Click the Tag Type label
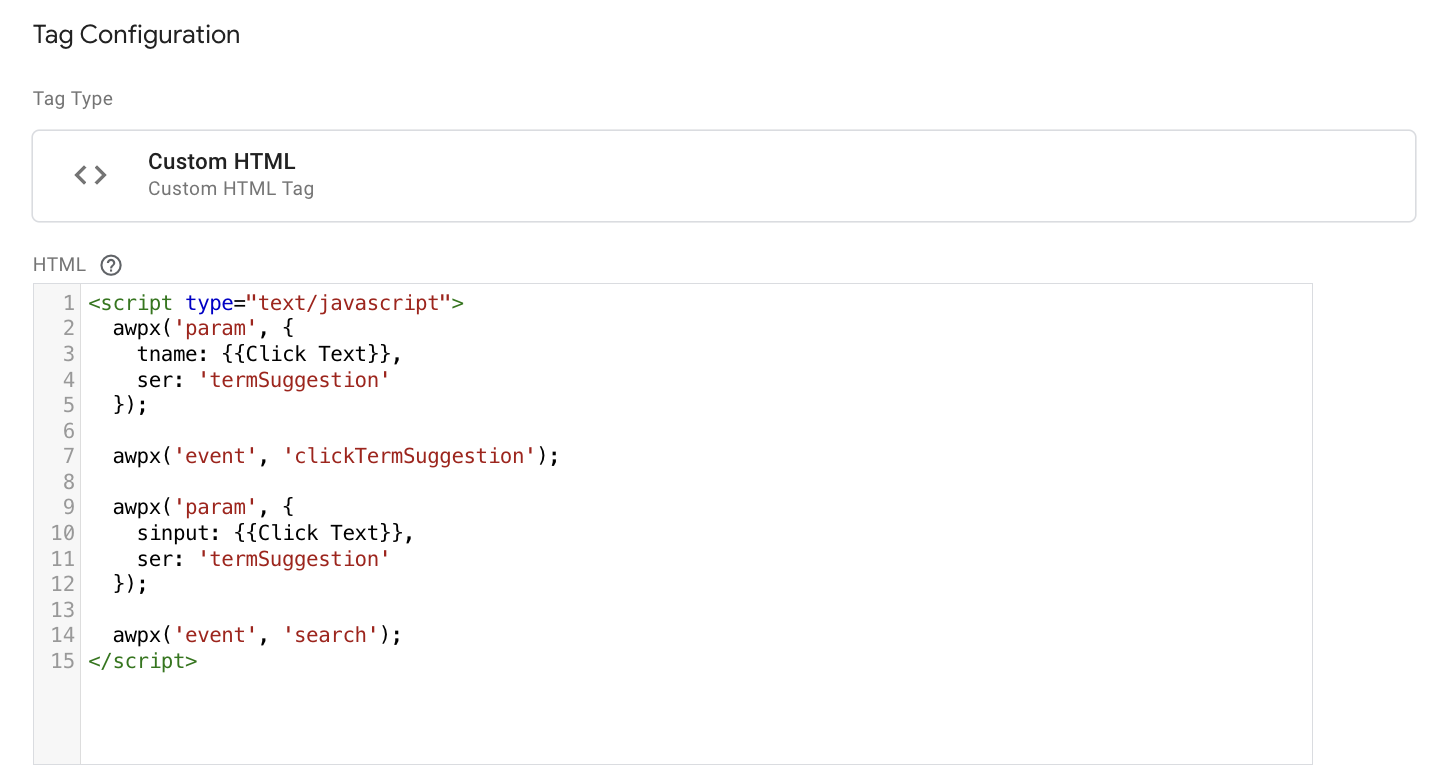 [73, 99]
